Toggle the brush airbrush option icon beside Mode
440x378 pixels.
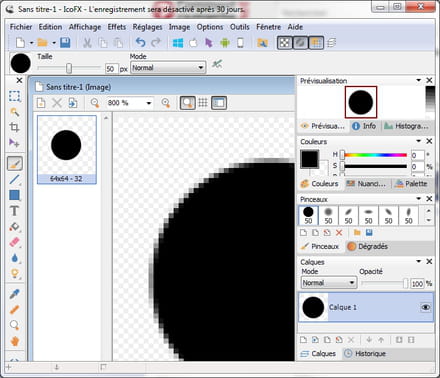(x=217, y=64)
